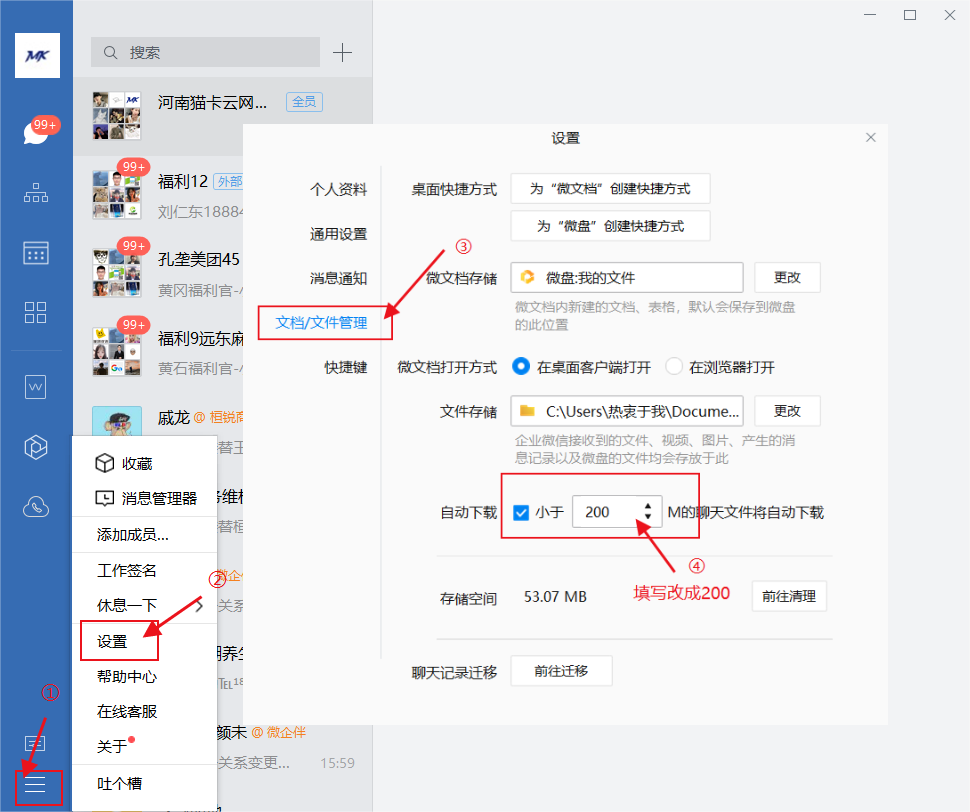This screenshot has height=812, width=970.
Task: Open the 孔垄美团45 chat
Action: [x=158, y=273]
